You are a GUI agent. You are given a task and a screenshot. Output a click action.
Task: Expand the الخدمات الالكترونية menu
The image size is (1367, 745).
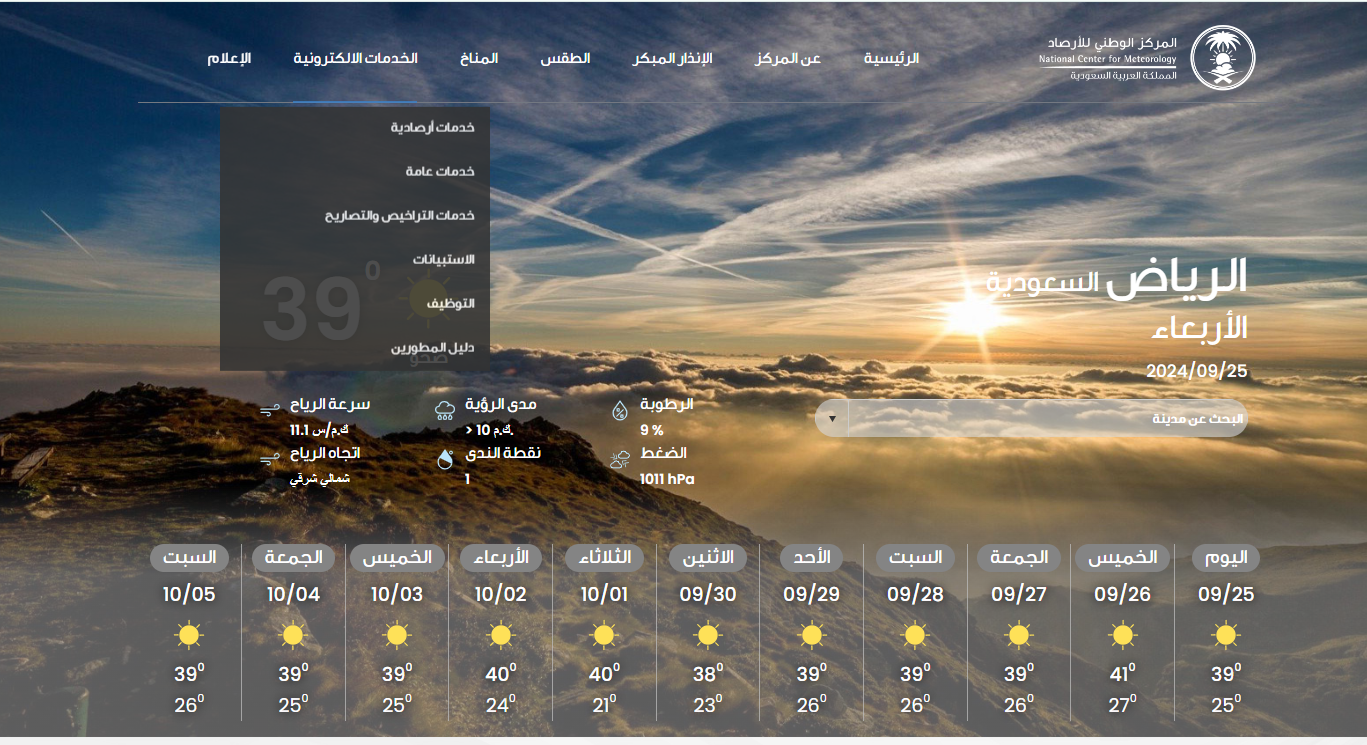tap(355, 58)
